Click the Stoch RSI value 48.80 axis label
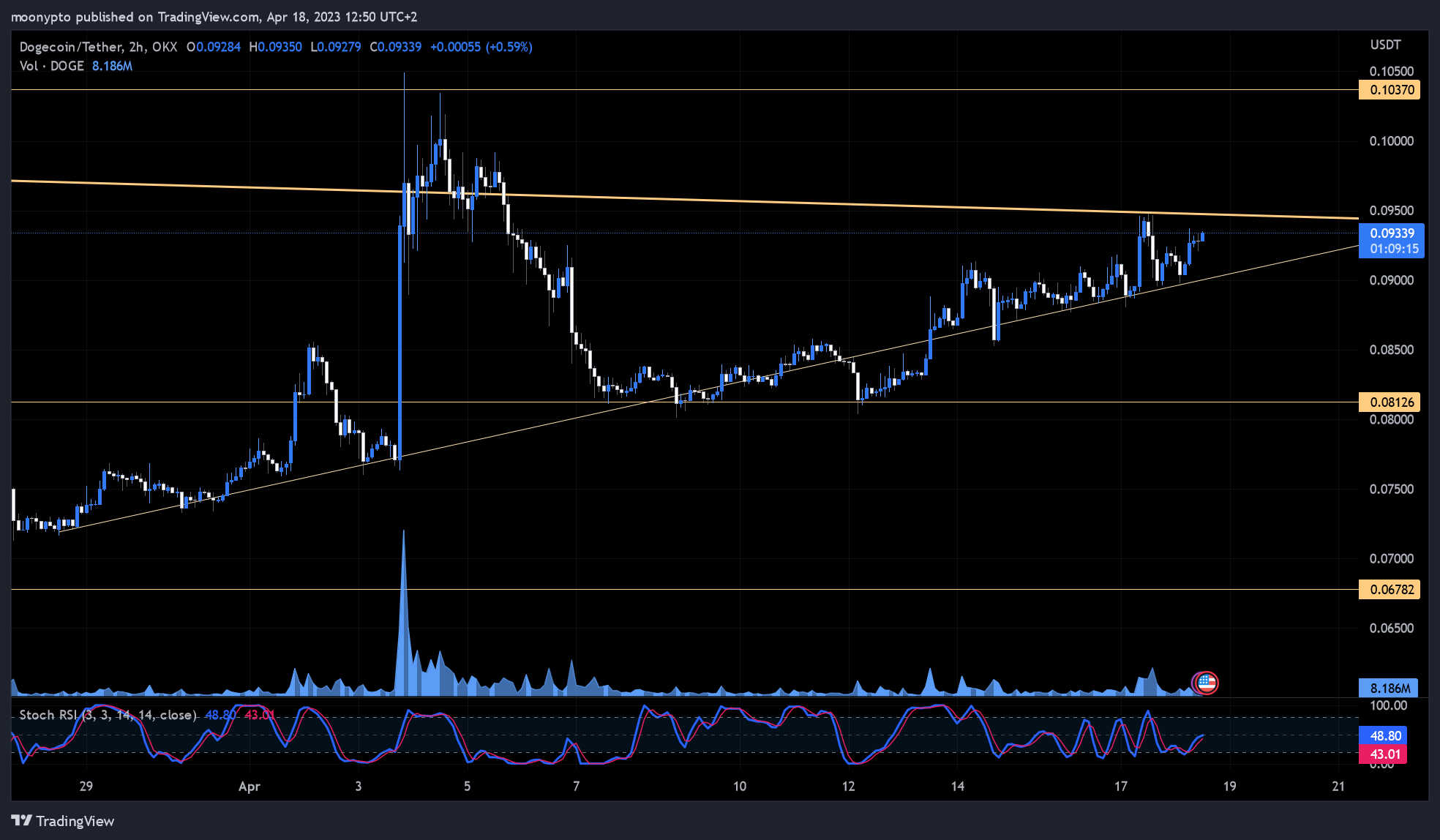This screenshot has width=1440, height=840. (x=1383, y=736)
